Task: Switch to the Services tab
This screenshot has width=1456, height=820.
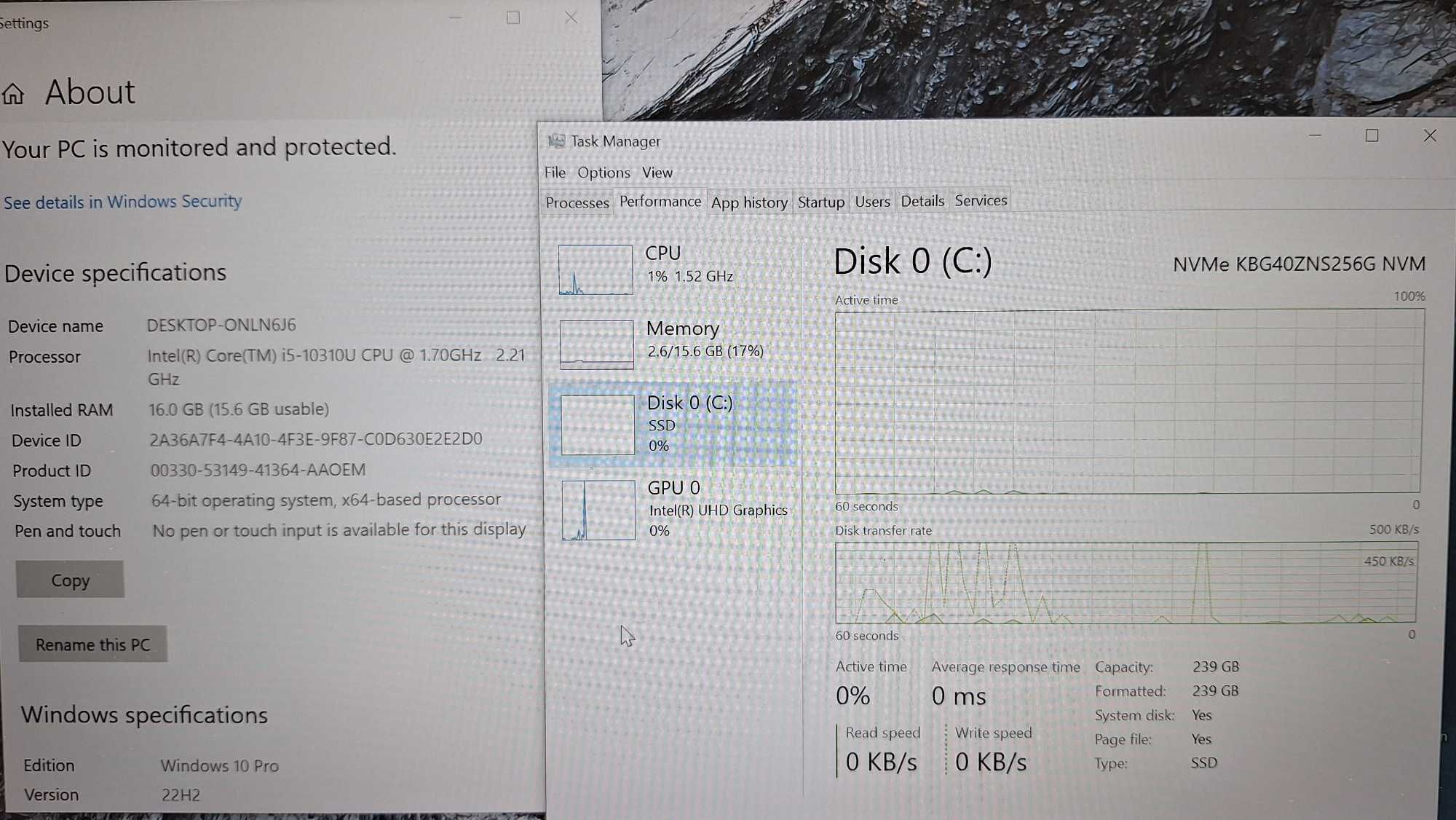Action: pos(981,200)
